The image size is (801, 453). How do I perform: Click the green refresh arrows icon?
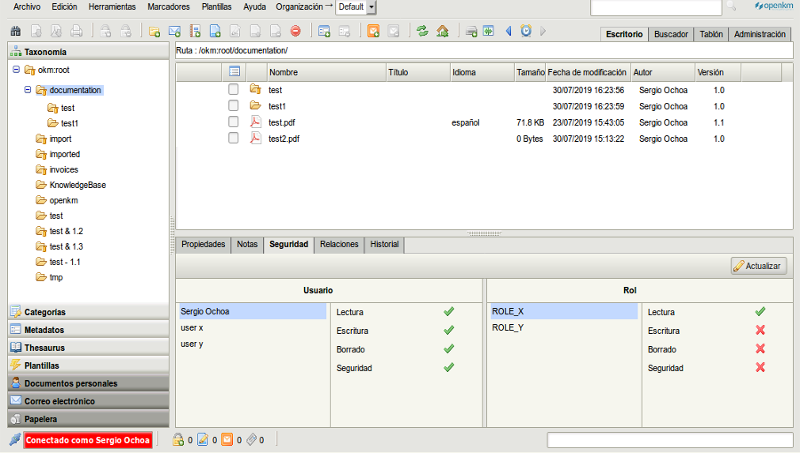point(422,31)
